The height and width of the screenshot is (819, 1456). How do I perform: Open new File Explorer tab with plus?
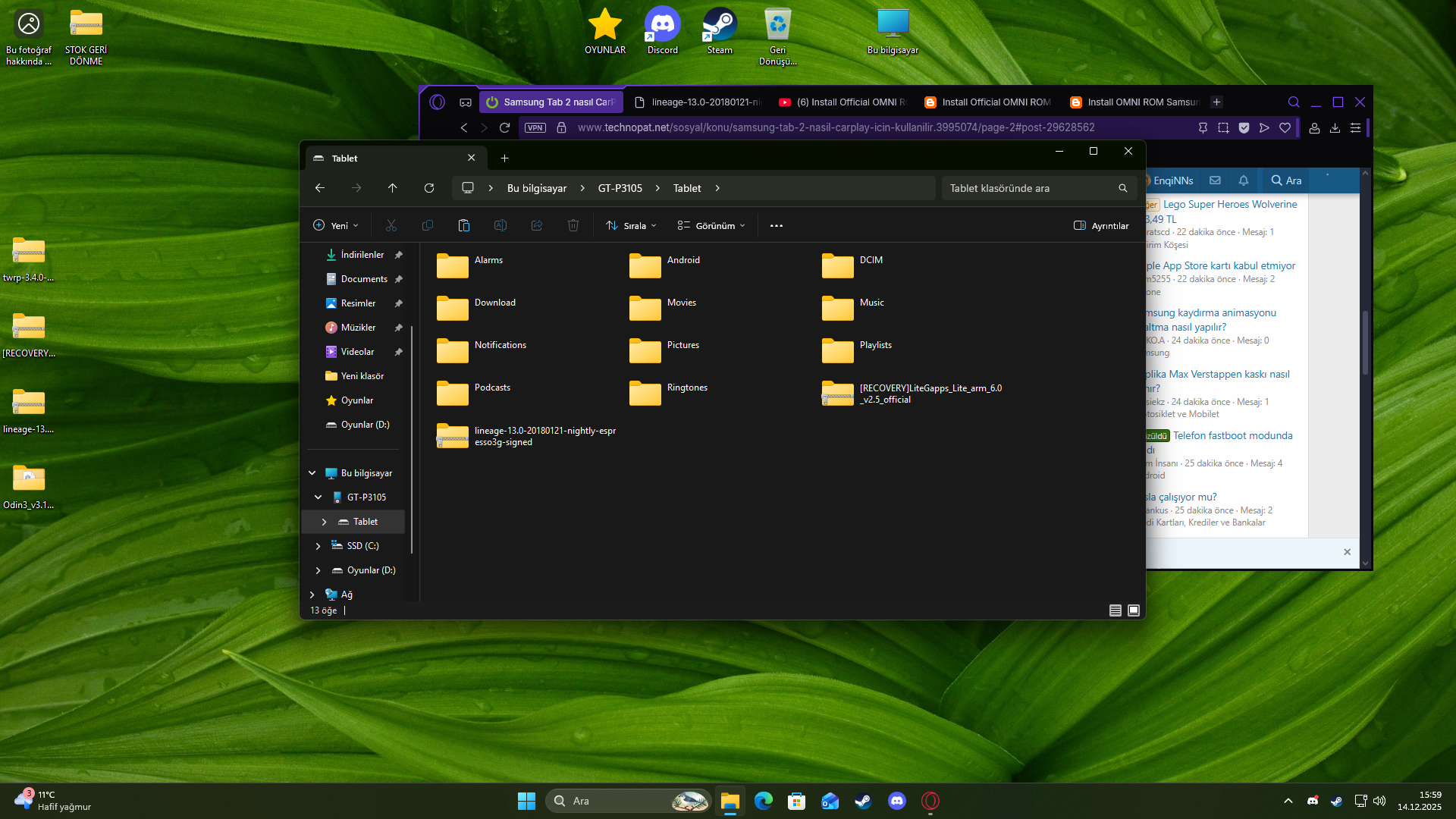point(504,158)
